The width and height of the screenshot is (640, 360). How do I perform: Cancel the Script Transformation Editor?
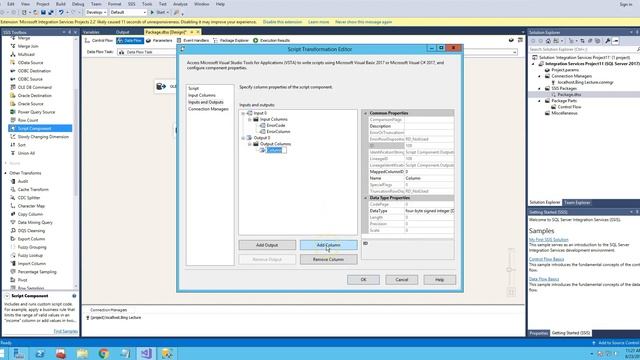[x=402, y=280]
